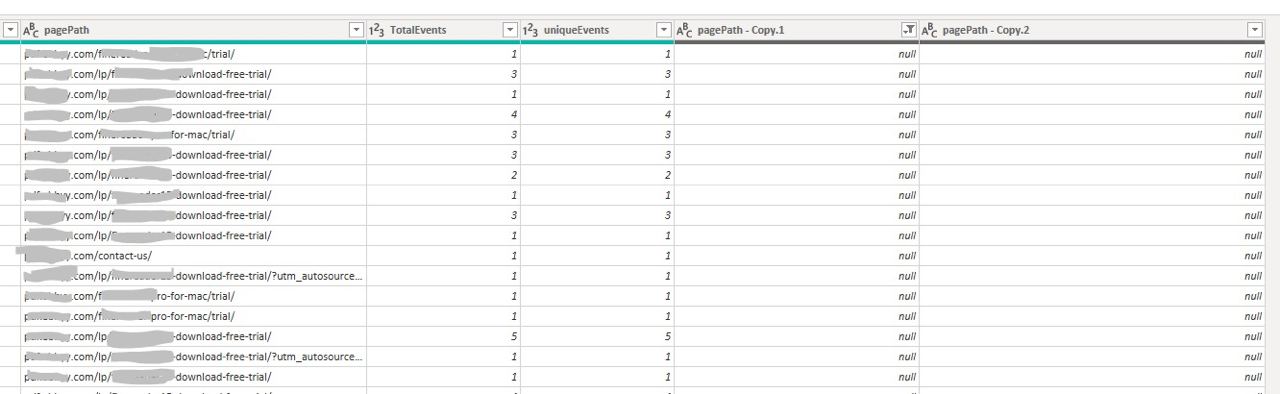Select the TotalEvents cell with value 4
This screenshot has height=394, width=1280.
tap(443, 114)
